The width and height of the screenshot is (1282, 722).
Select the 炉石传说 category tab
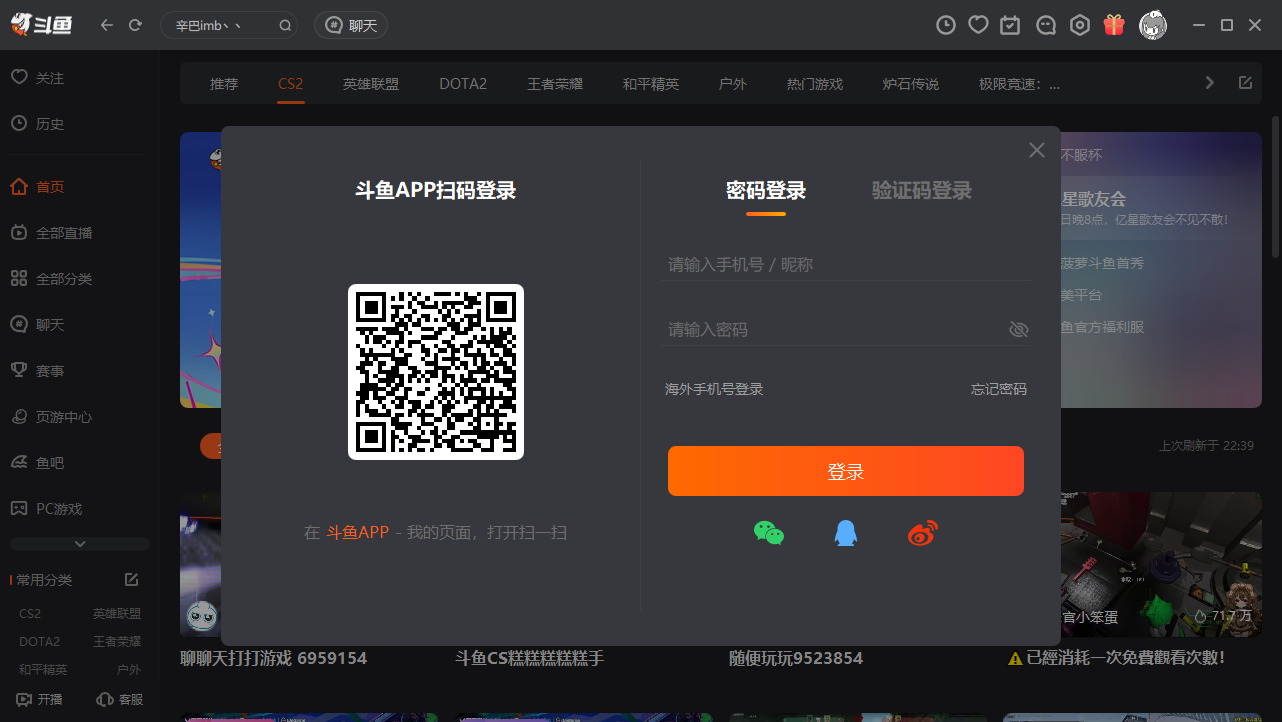[x=911, y=84]
